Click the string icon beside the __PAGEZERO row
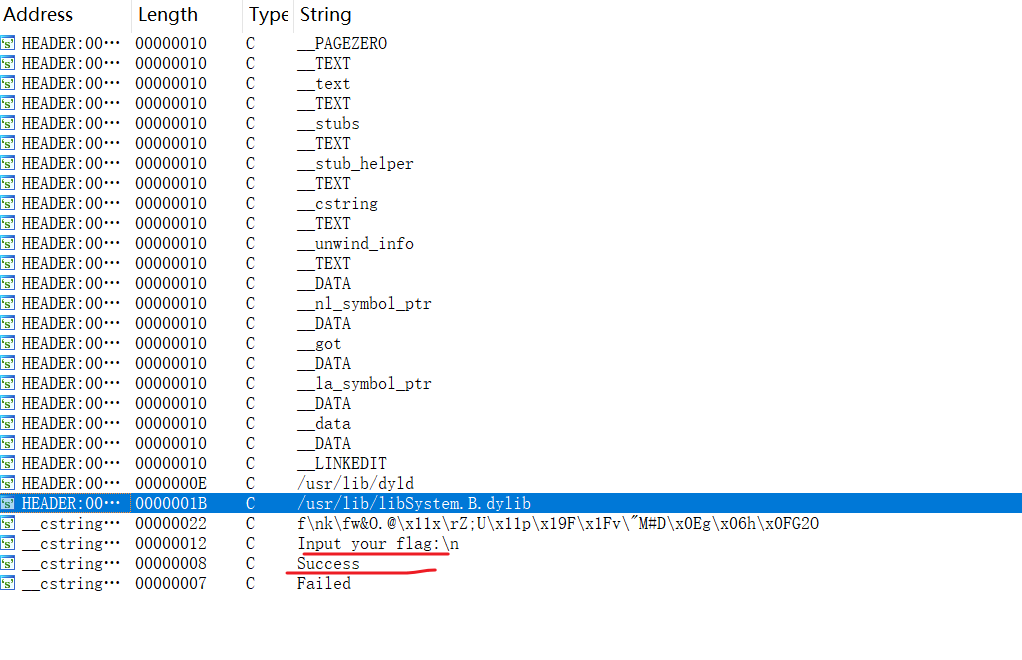The width and height of the screenshot is (1022, 660). 8,43
